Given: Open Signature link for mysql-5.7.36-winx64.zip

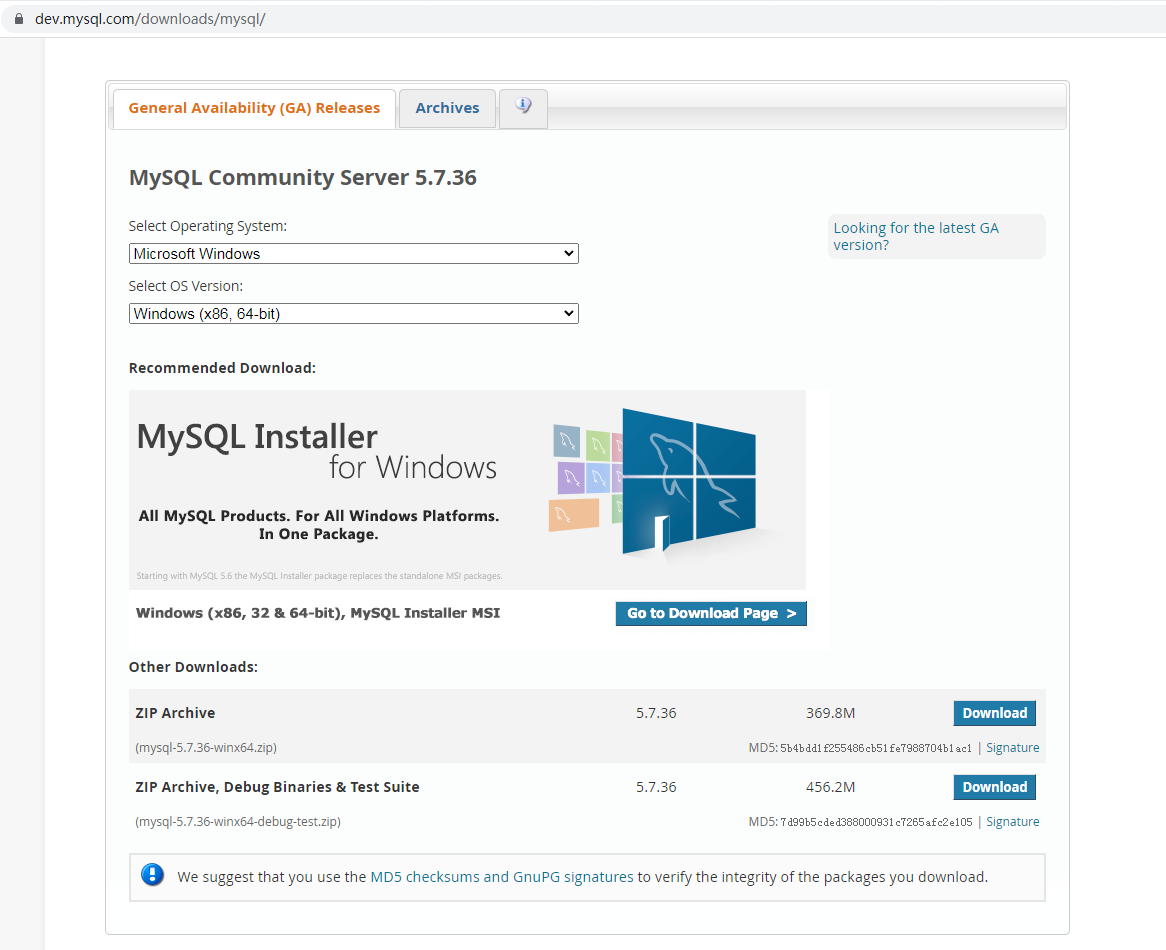Looking at the screenshot, I should pyautogui.click(x=1012, y=748).
